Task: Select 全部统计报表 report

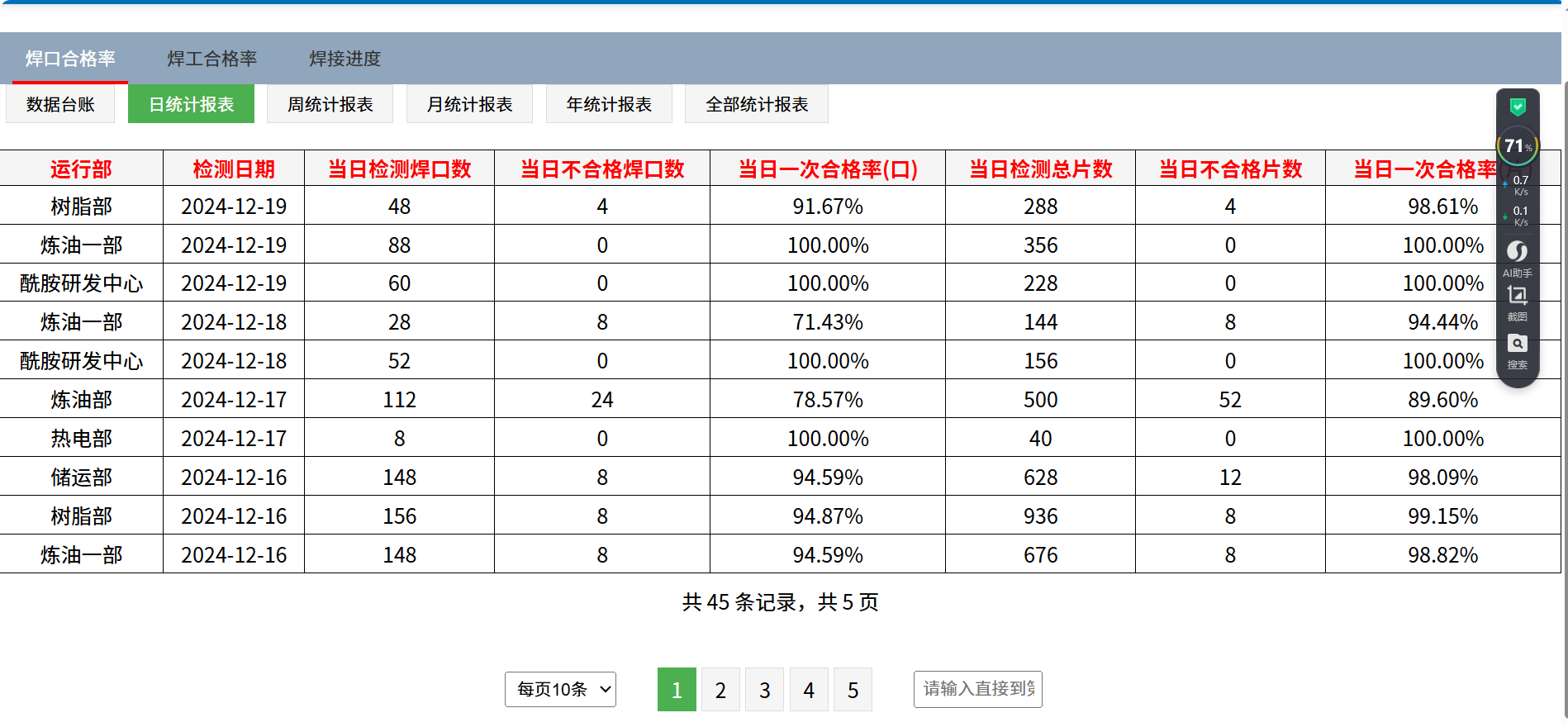Action: 757,104
